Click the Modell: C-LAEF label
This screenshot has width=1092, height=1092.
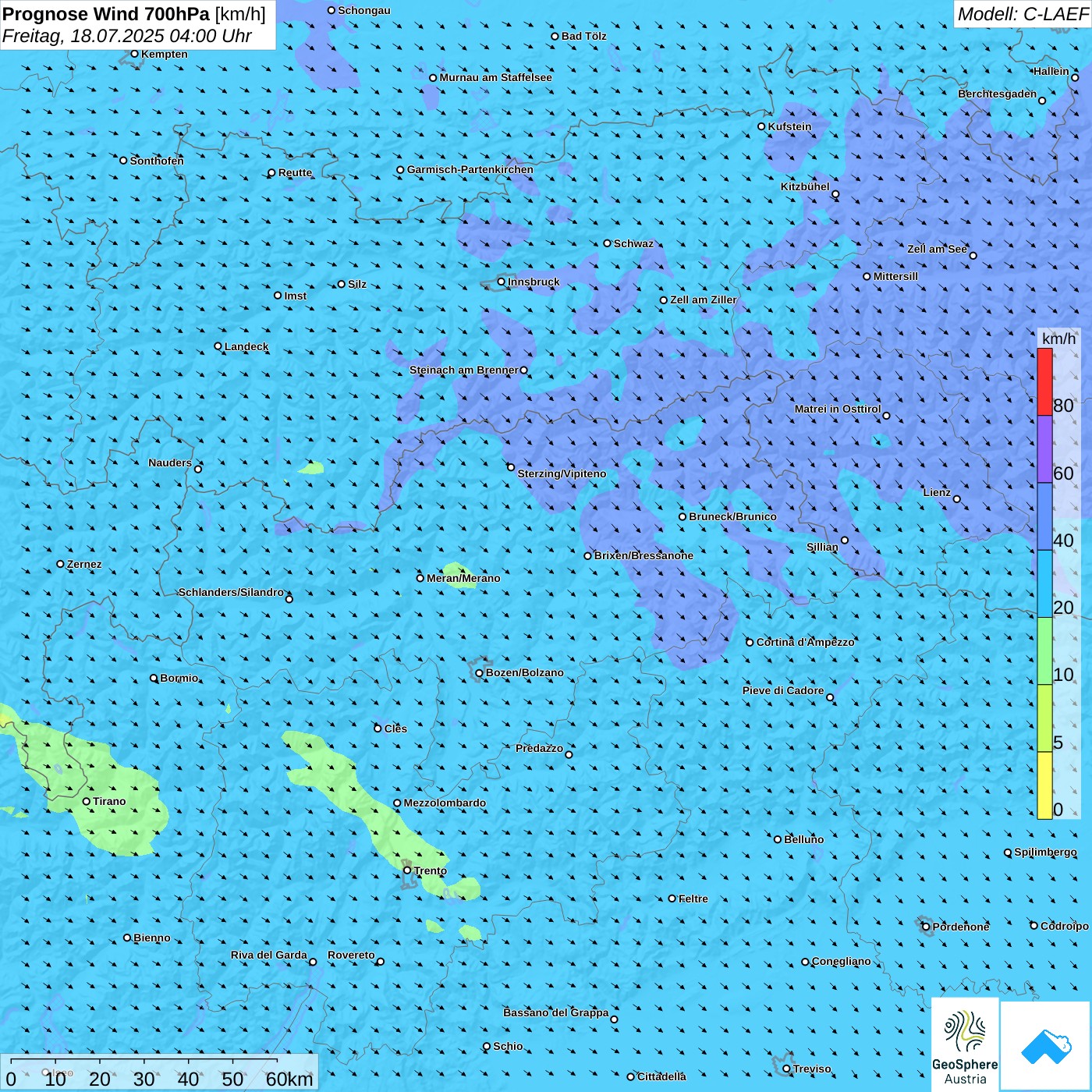pyautogui.click(x=1023, y=14)
